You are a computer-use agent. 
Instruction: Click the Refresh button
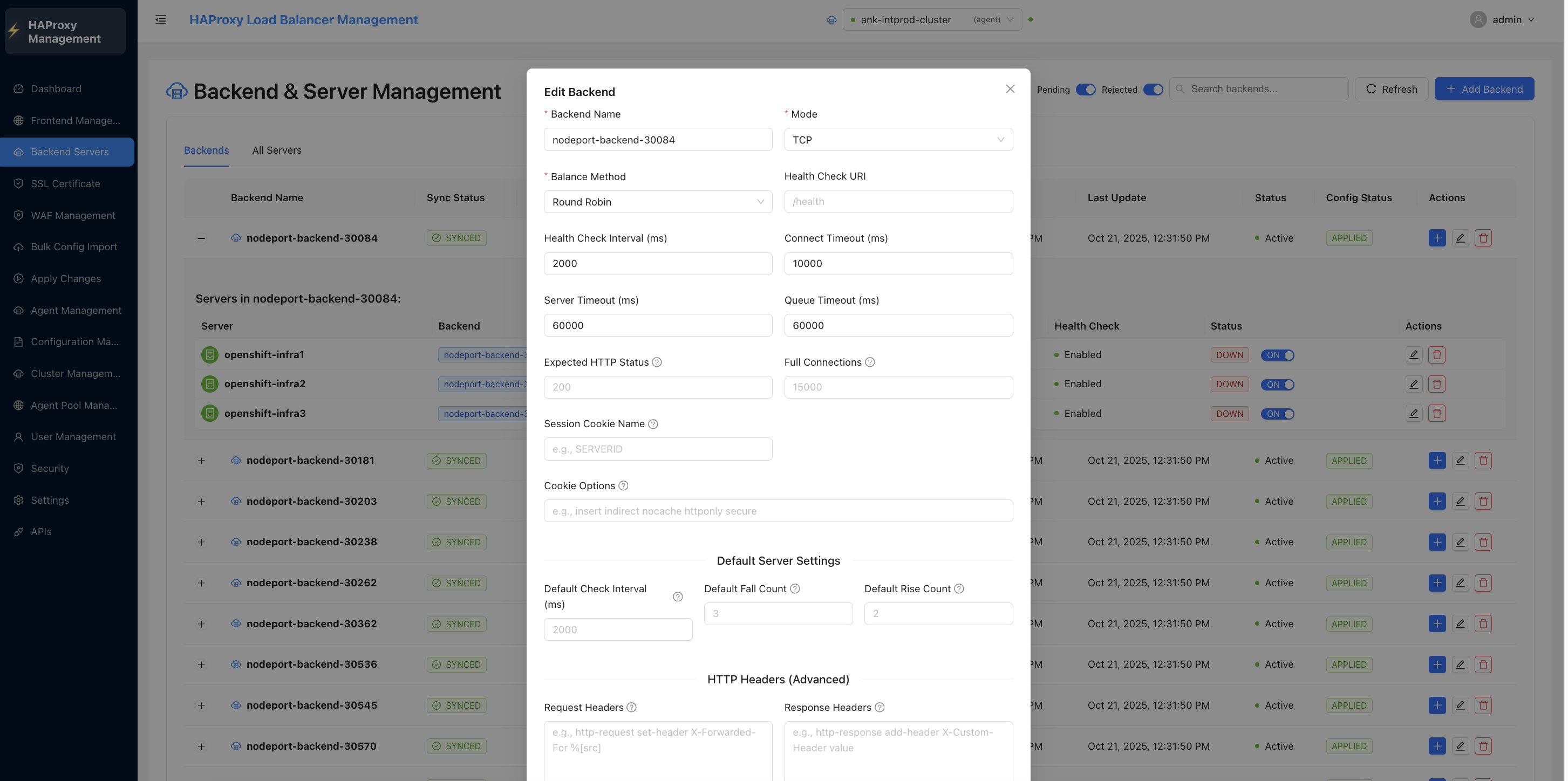(1391, 89)
